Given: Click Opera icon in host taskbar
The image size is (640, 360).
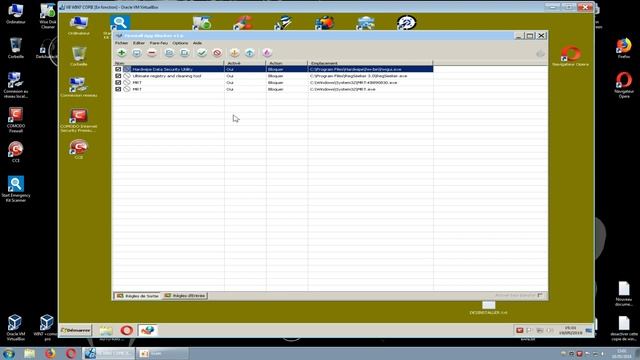Looking at the screenshot, I should coord(71,353).
